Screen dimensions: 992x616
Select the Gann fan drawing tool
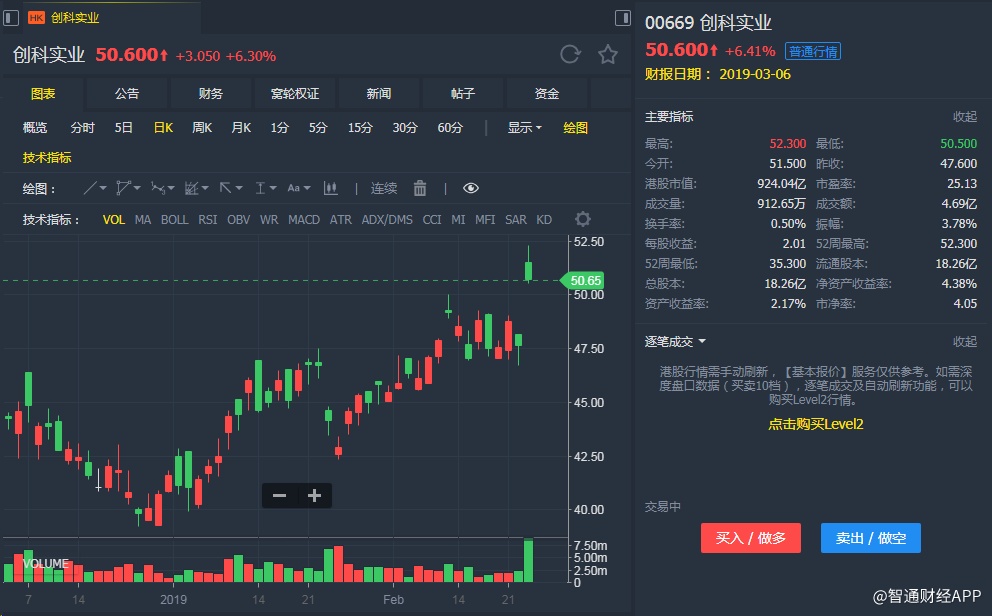[191, 188]
